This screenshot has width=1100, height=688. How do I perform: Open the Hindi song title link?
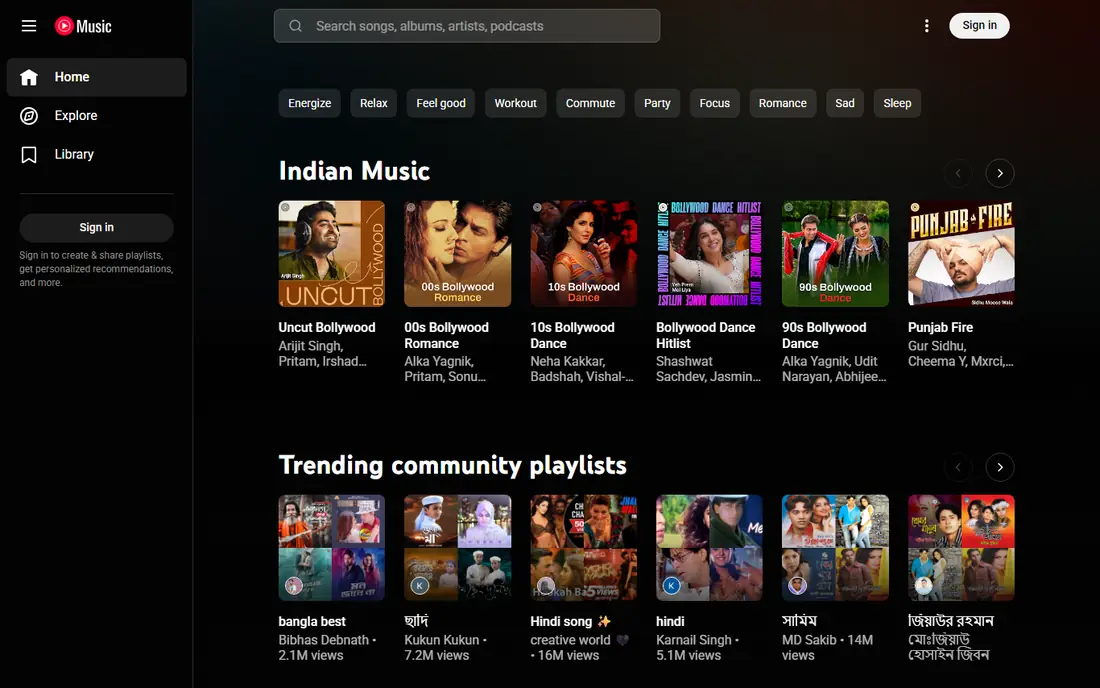pyautogui.click(x=570, y=621)
